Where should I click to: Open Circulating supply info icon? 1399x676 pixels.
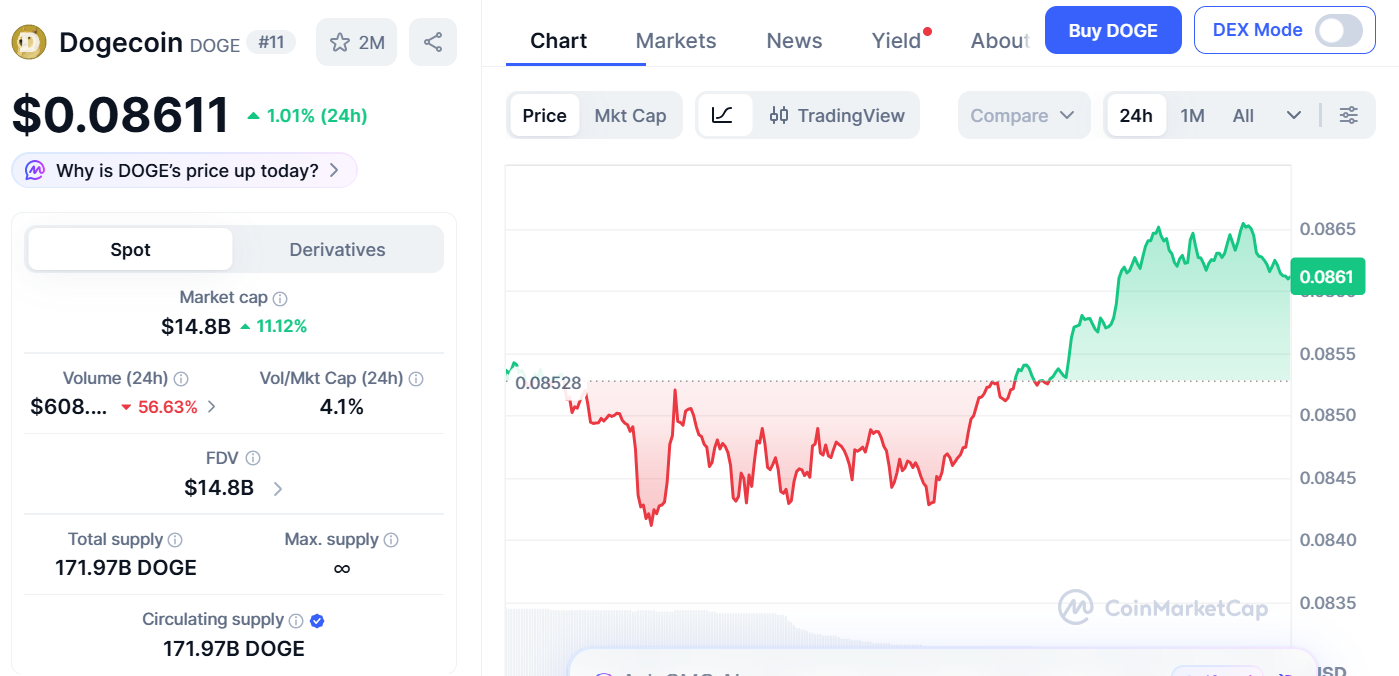[295, 620]
